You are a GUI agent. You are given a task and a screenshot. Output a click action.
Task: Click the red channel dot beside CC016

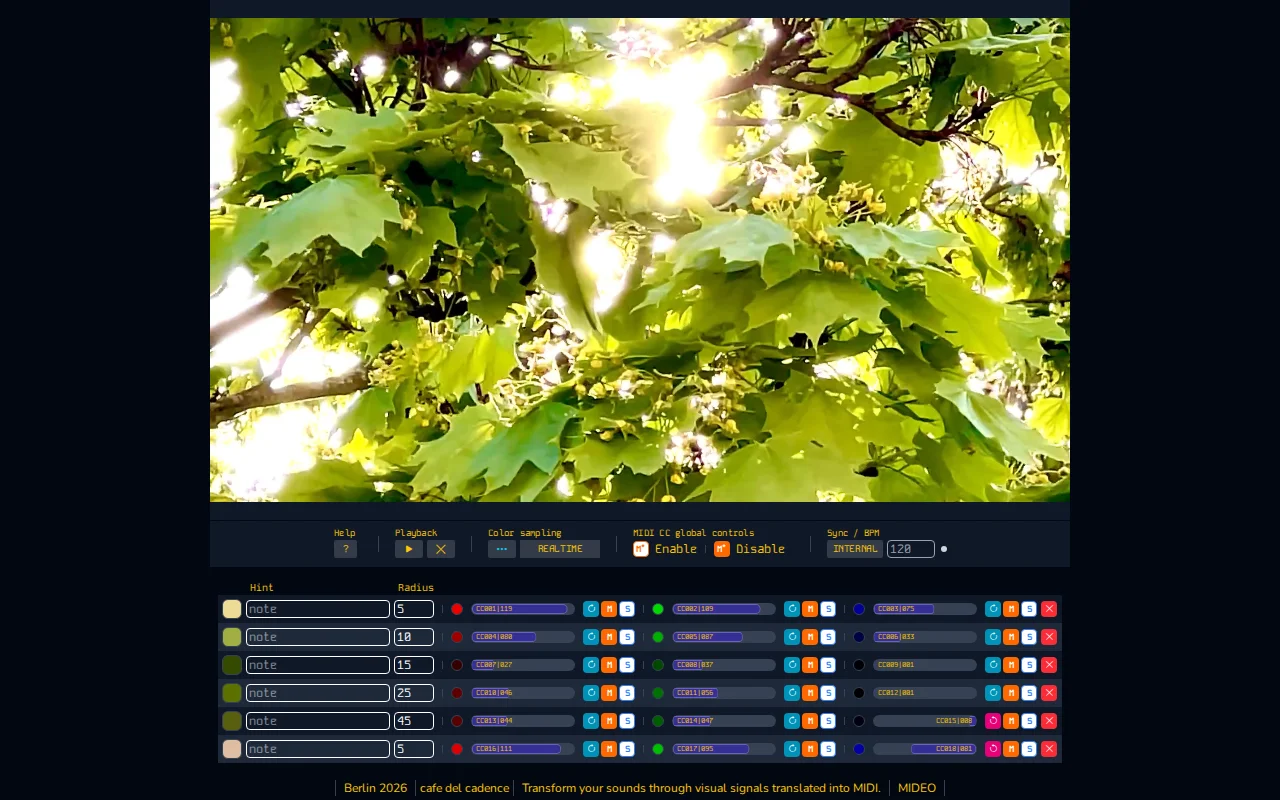(457, 749)
